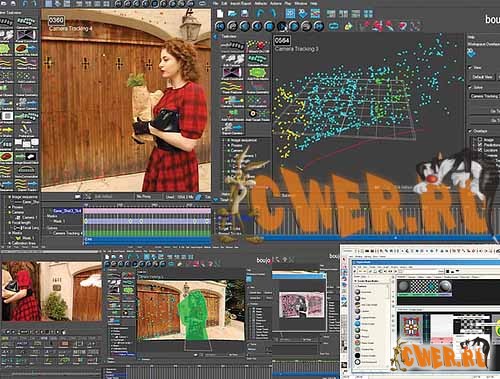This screenshot has width=500, height=379.
Task: Toggle the Predictions overlay checkbox
Action: coord(480,145)
